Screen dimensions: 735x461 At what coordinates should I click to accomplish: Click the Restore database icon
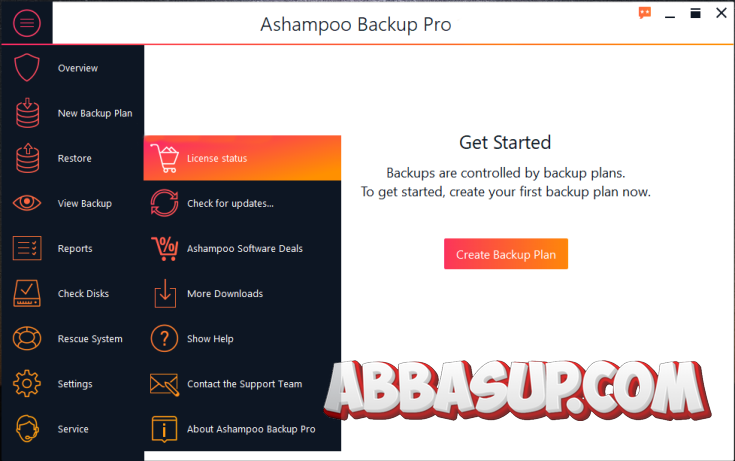click(x=27, y=158)
